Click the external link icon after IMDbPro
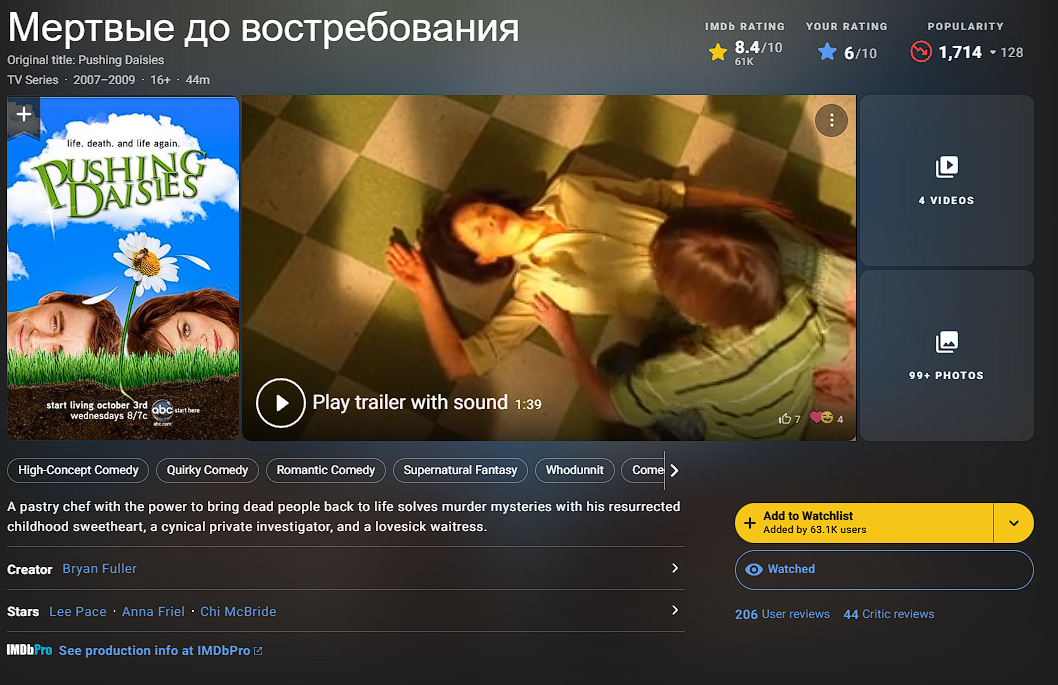Screen dimensions: 1058x685 [258, 651]
